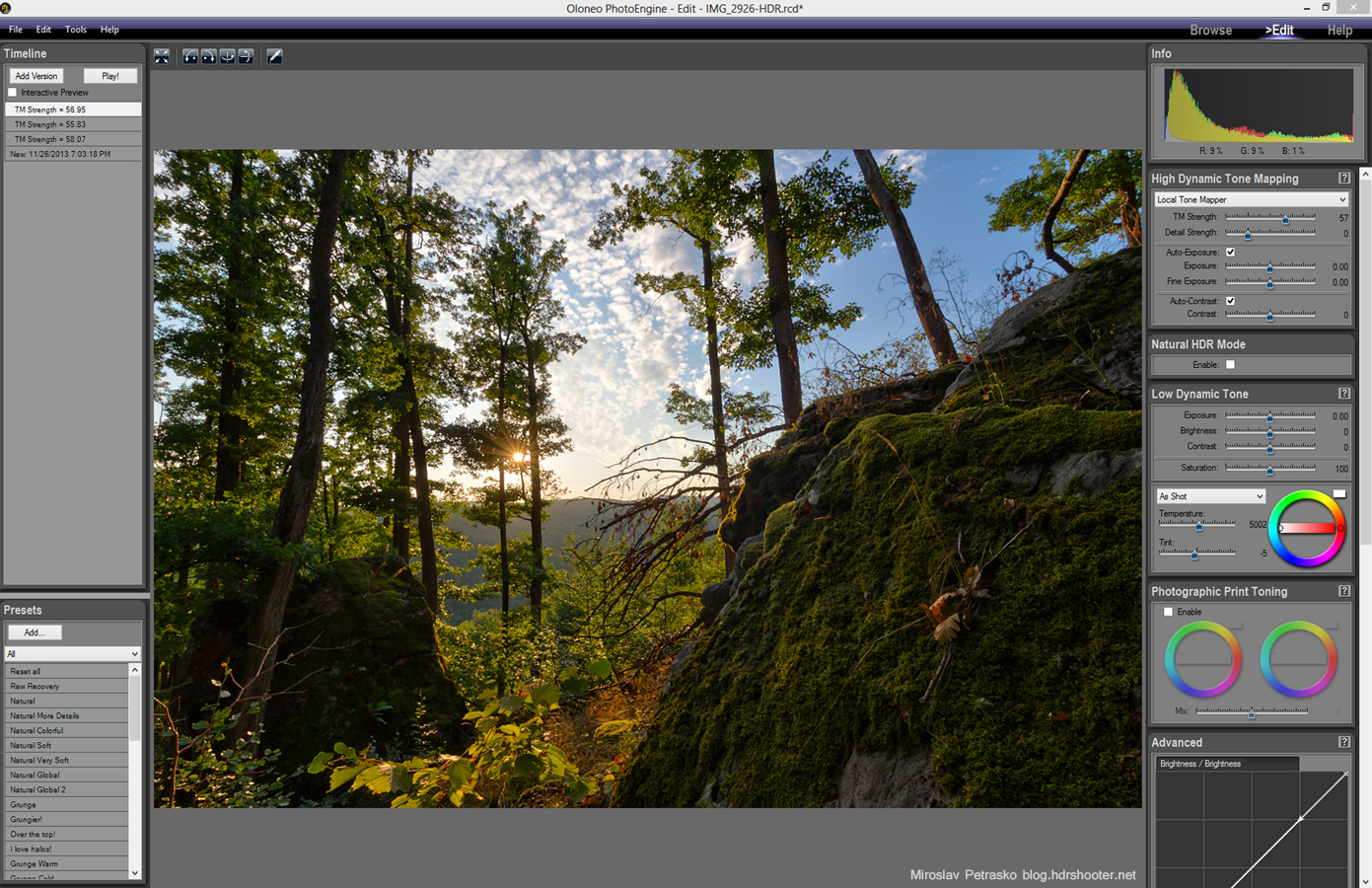Rotate the image clockwise
The image size is (1372, 888).
209,56
